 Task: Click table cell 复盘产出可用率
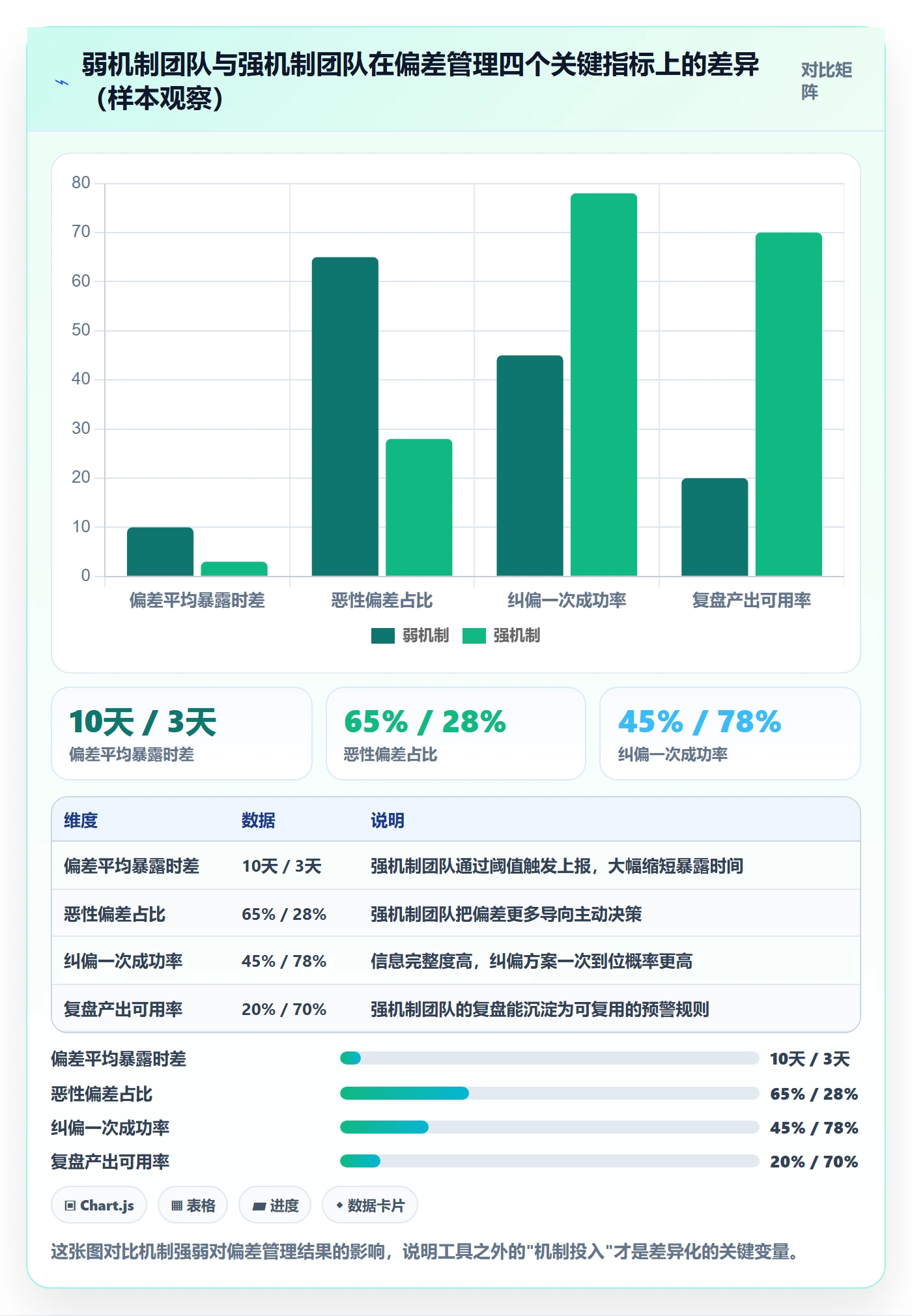point(123,1009)
